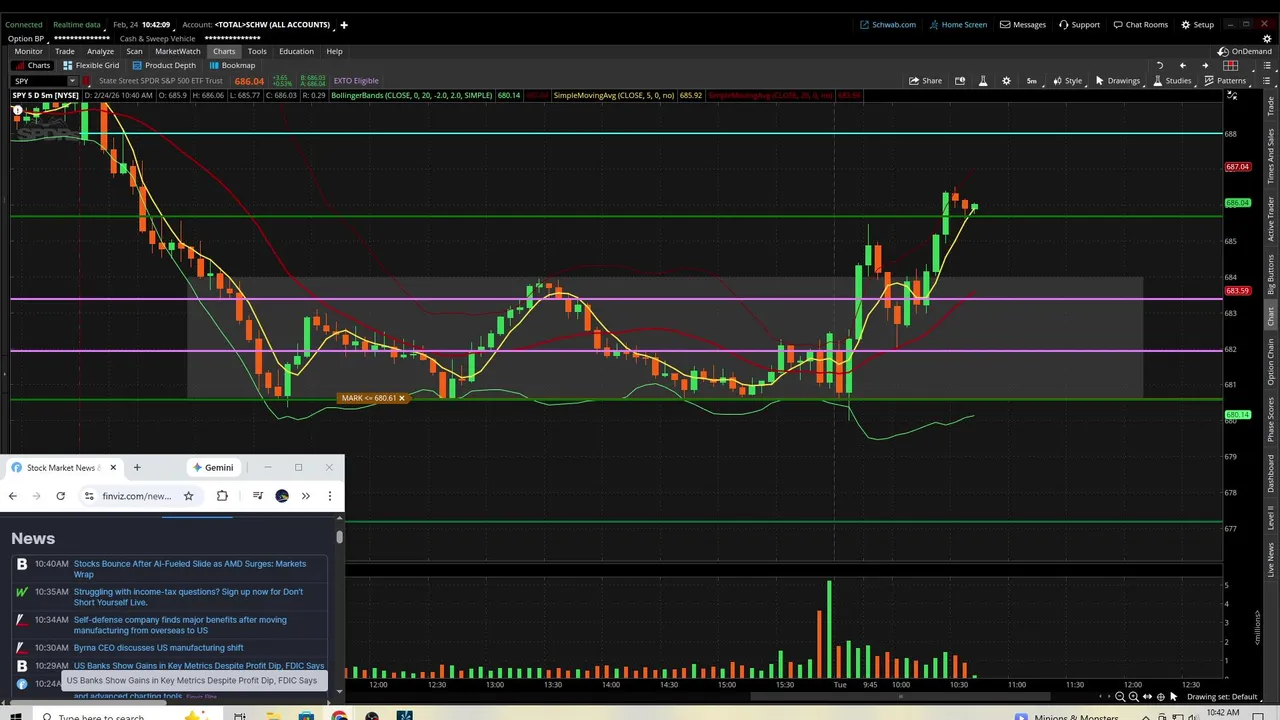1280x720 pixels.
Task: Open 'Struggling with income-tax questions' article
Action: [188, 597]
